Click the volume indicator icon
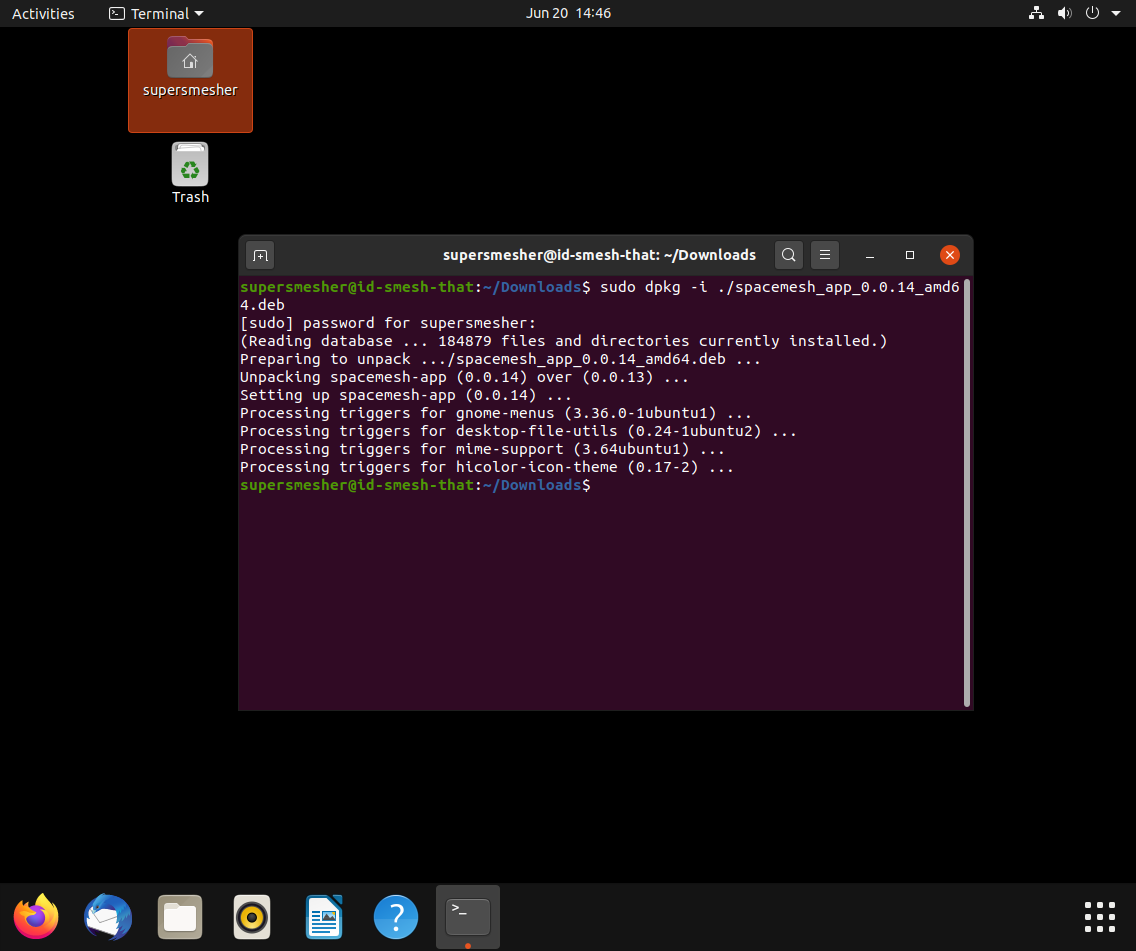 1064,13
